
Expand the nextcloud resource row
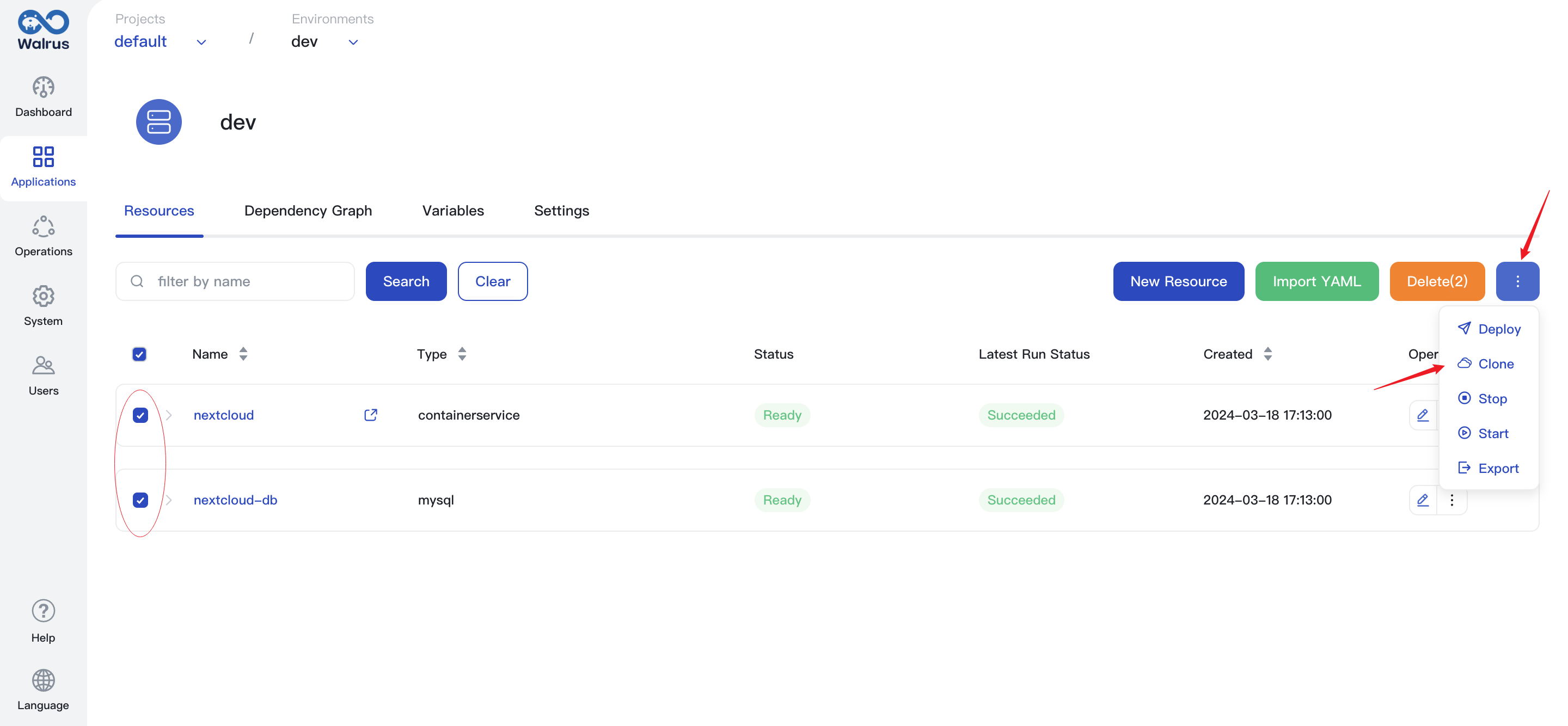169,414
